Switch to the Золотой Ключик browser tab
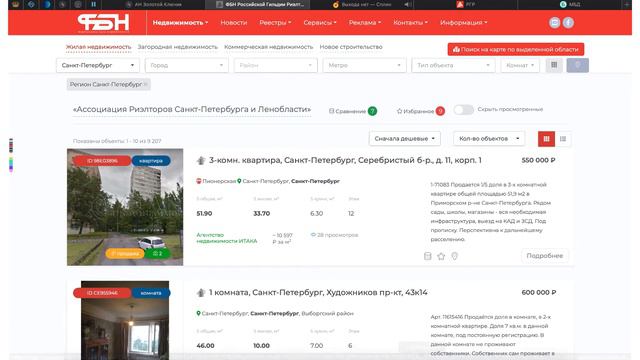The height and width of the screenshot is (360, 640). 153,4
